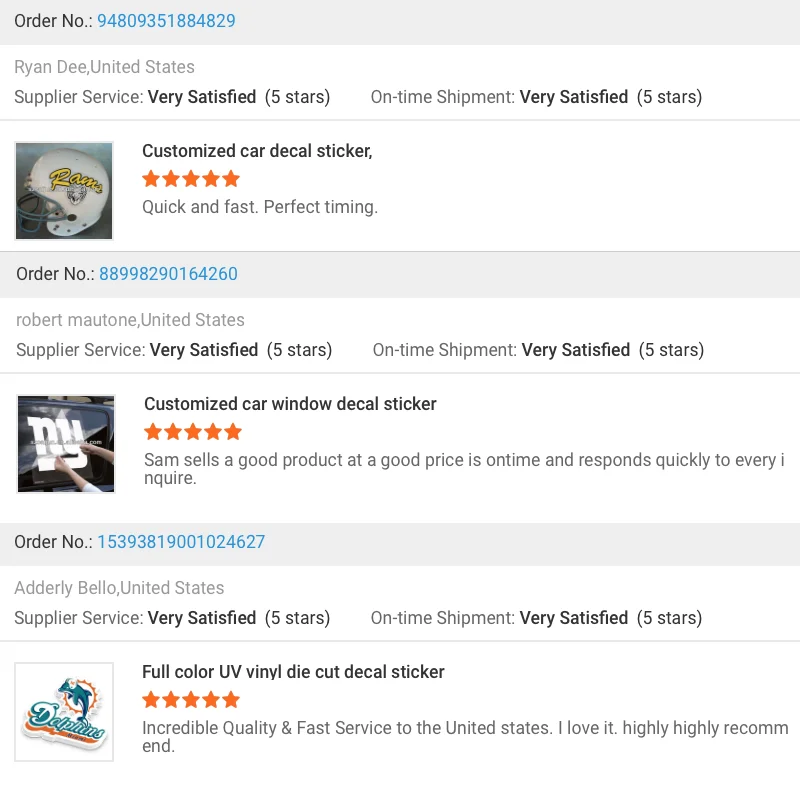The image size is (800, 800).
Task: Click the Rams helmet product thumbnail
Action: (x=64, y=191)
